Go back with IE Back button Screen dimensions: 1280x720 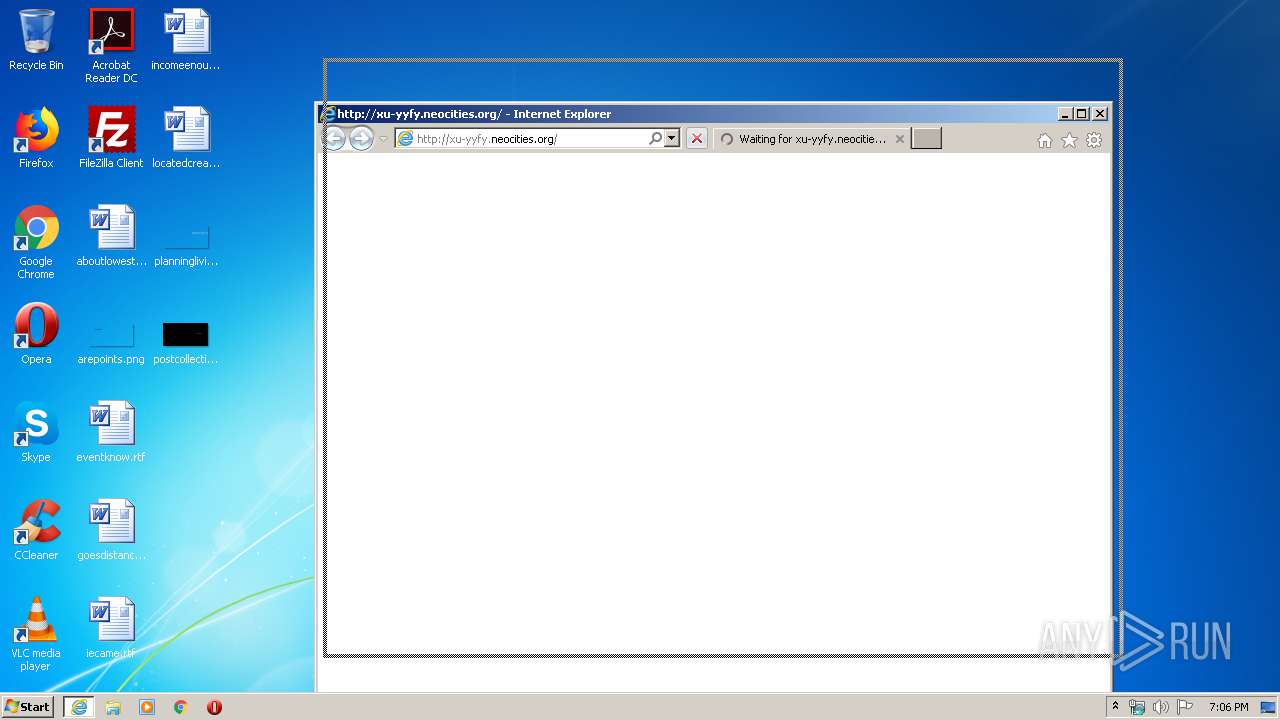pyautogui.click(x=334, y=138)
